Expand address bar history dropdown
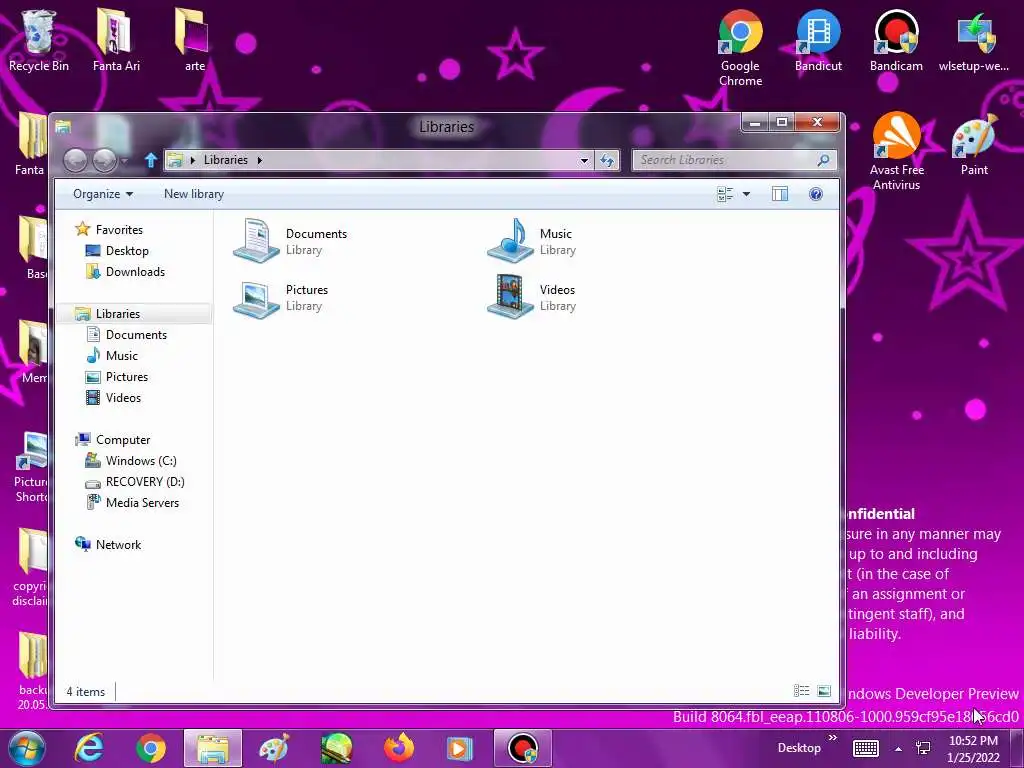The image size is (1024, 768). coord(584,160)
